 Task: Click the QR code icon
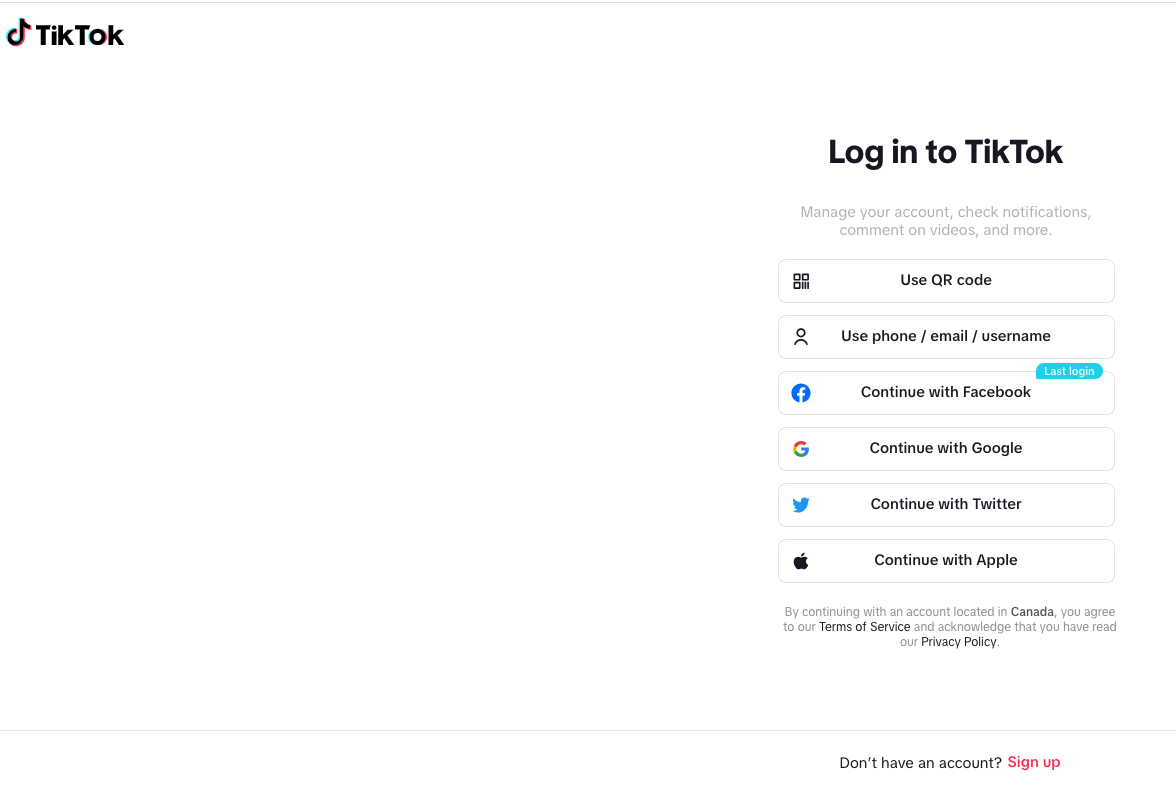(x=801, y=281)
